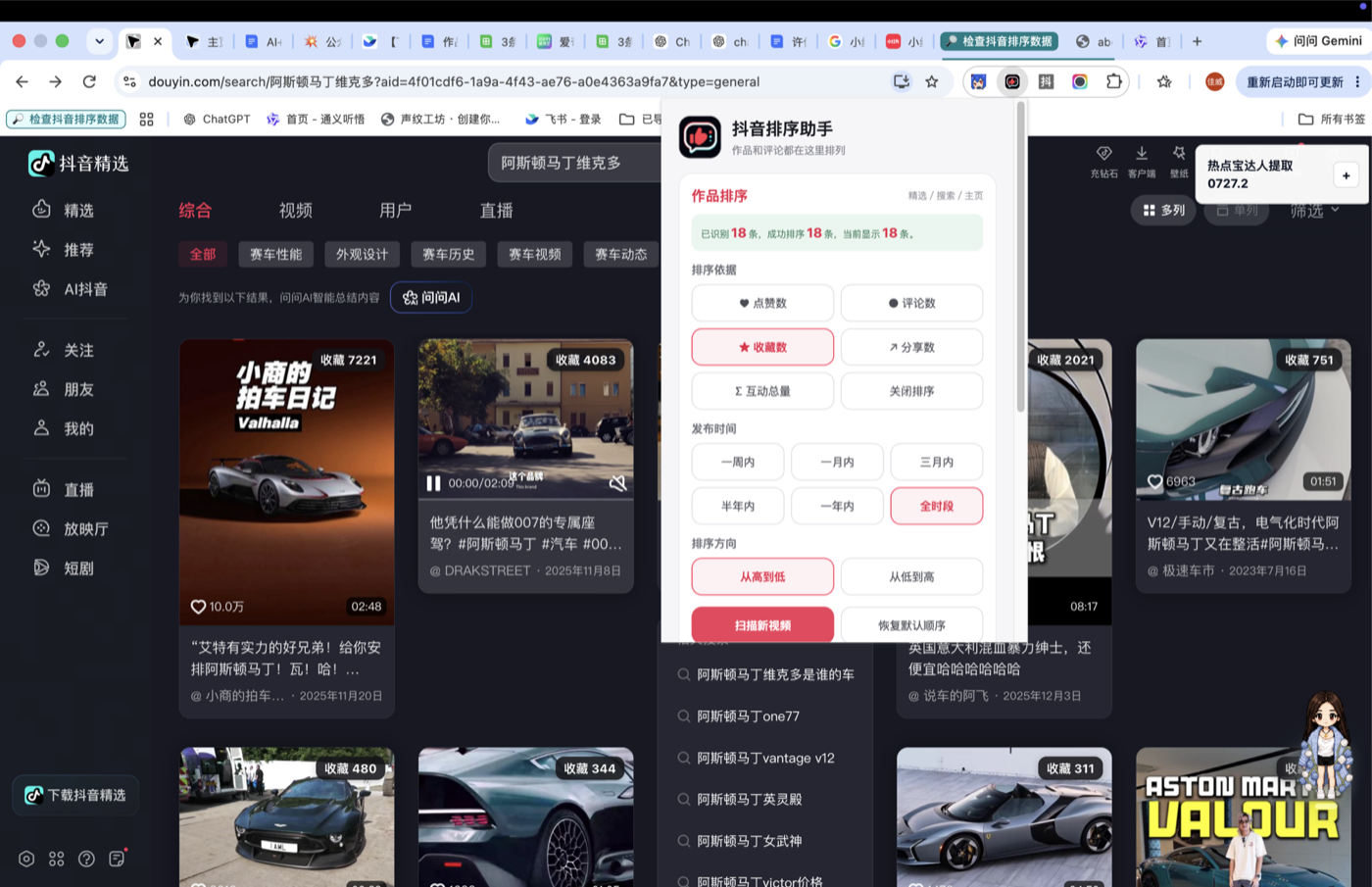Click the 抖音精选 logo
Viewport: 1372px width, 887px height.
[78, 163]
